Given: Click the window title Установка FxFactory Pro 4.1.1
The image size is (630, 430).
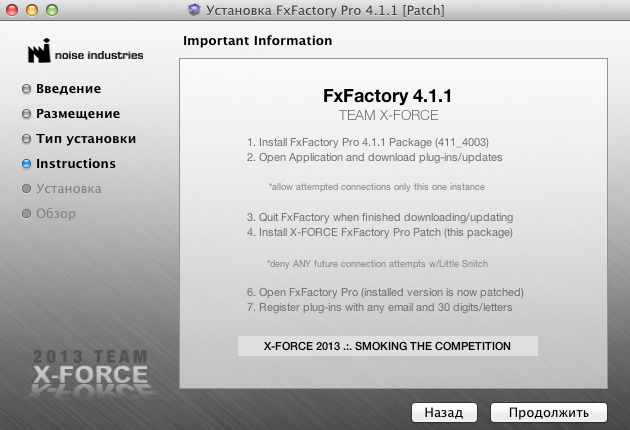Looking at the screenshot, I should pyautogui.click(x=325, y=10).
